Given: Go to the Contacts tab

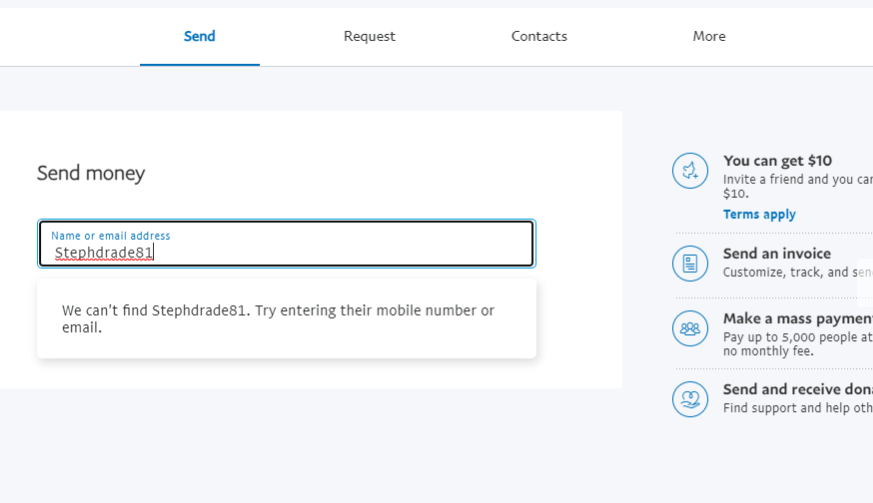Looking at the screenshot, I should (539, 36).
